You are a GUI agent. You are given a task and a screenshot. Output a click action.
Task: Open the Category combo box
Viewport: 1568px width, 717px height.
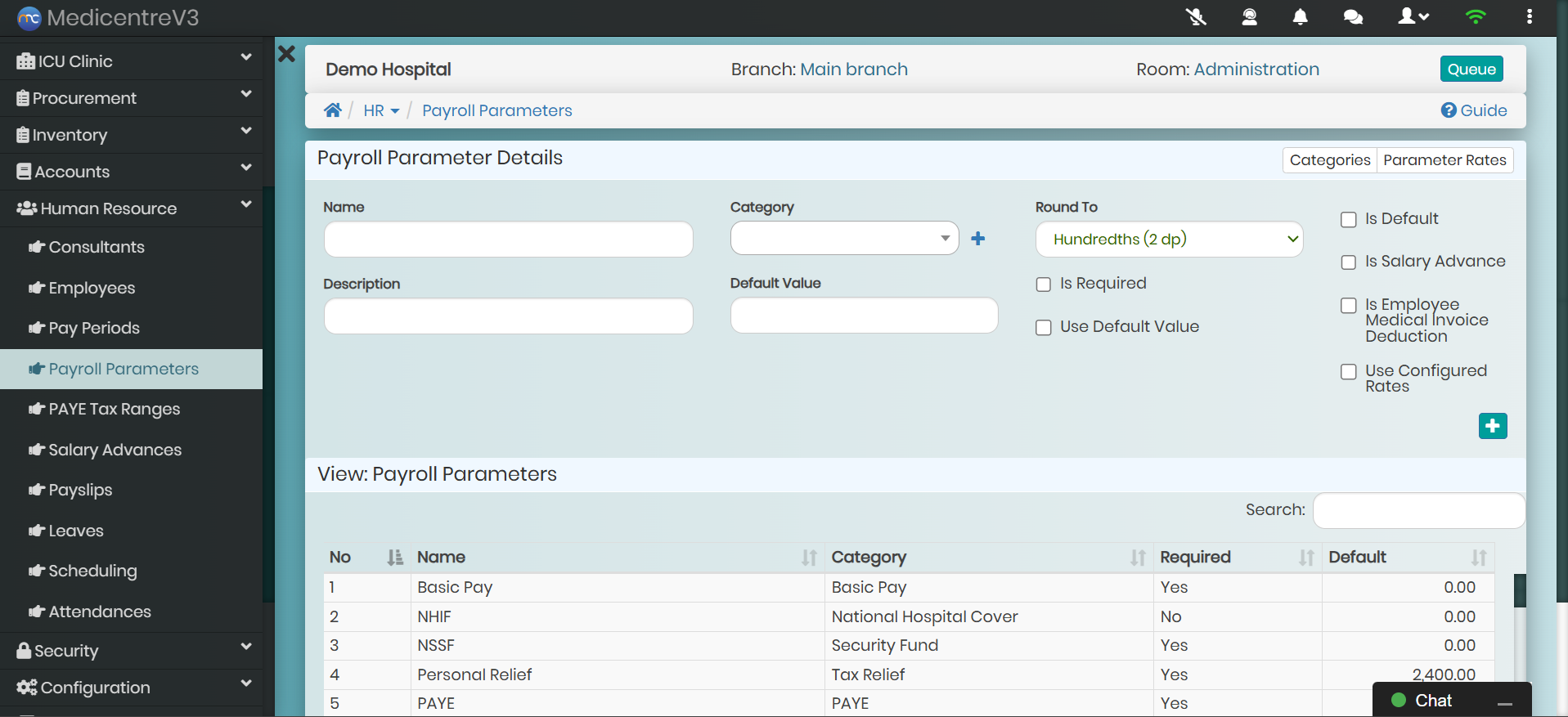[x=844, y=239]
